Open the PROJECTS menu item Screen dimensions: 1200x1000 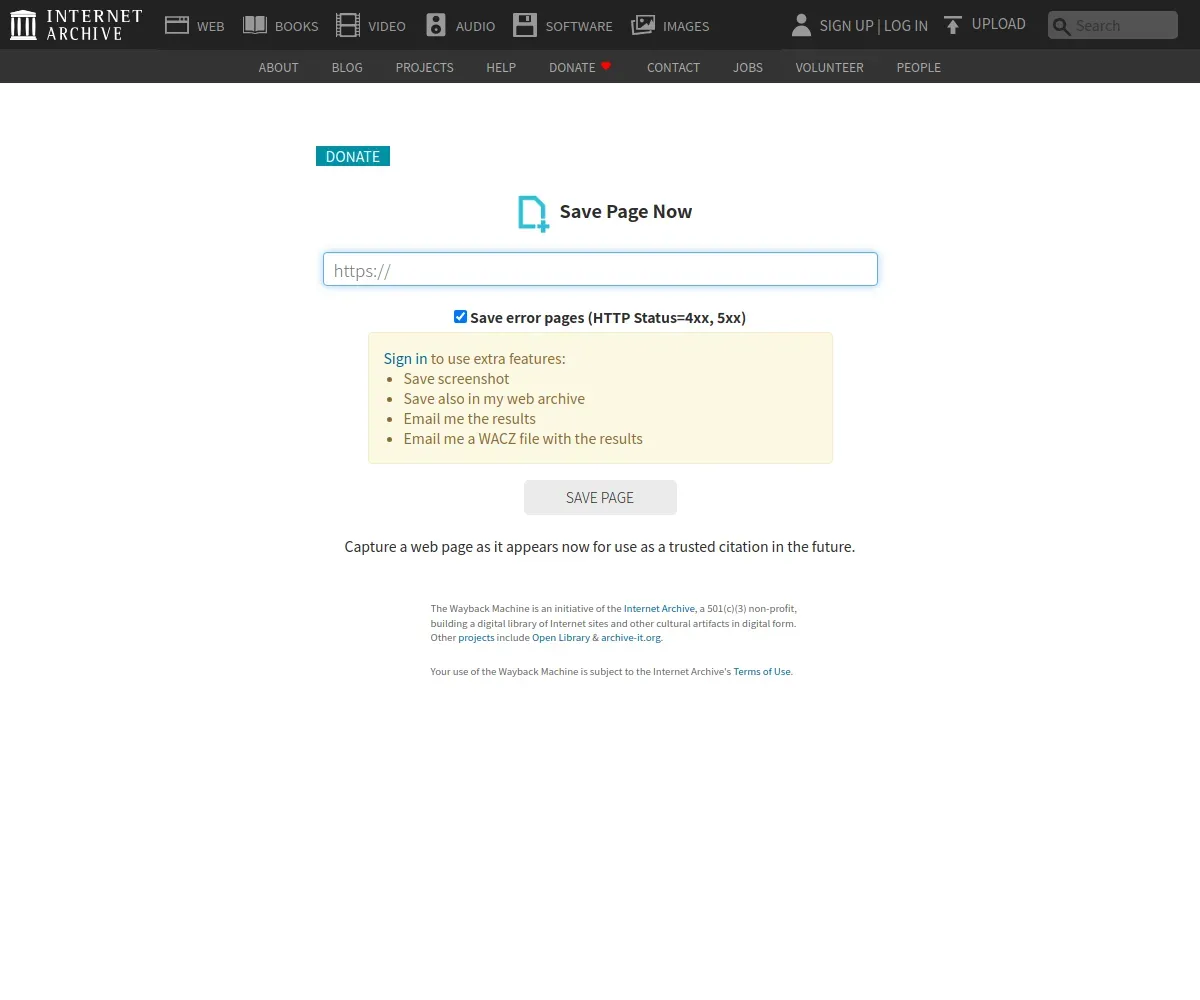point(424,67)
